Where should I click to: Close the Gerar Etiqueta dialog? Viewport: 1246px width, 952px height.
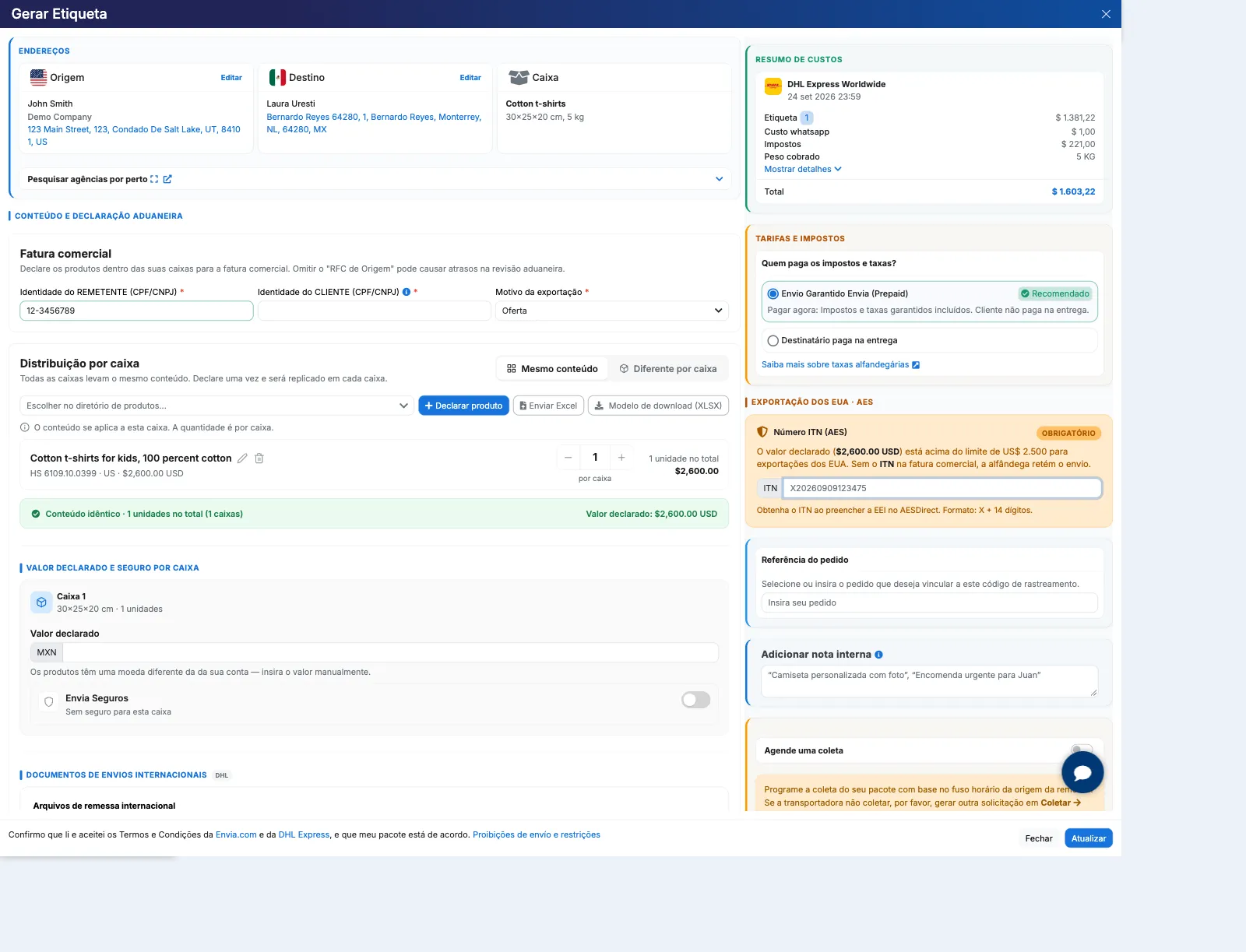(x=1106, y=14)
